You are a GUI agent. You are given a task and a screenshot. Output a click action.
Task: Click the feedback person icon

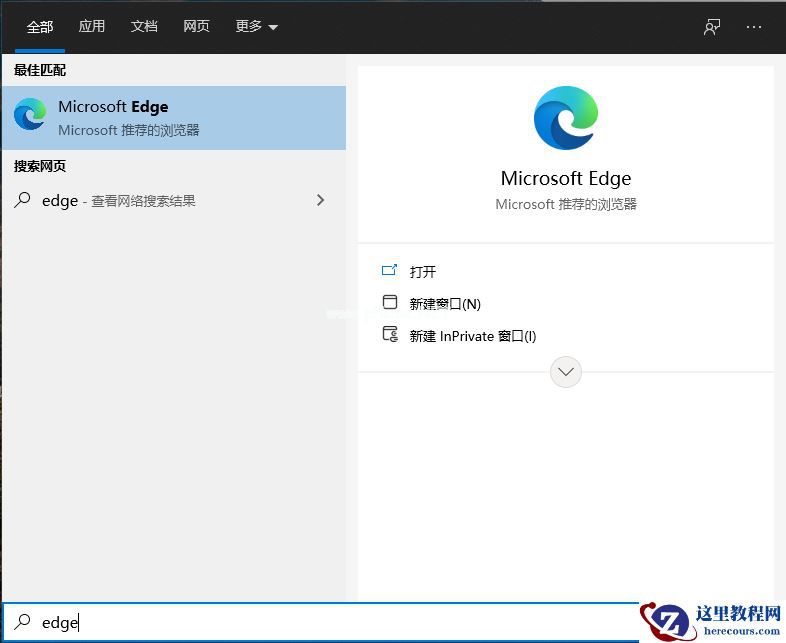[x=712, y=27]
